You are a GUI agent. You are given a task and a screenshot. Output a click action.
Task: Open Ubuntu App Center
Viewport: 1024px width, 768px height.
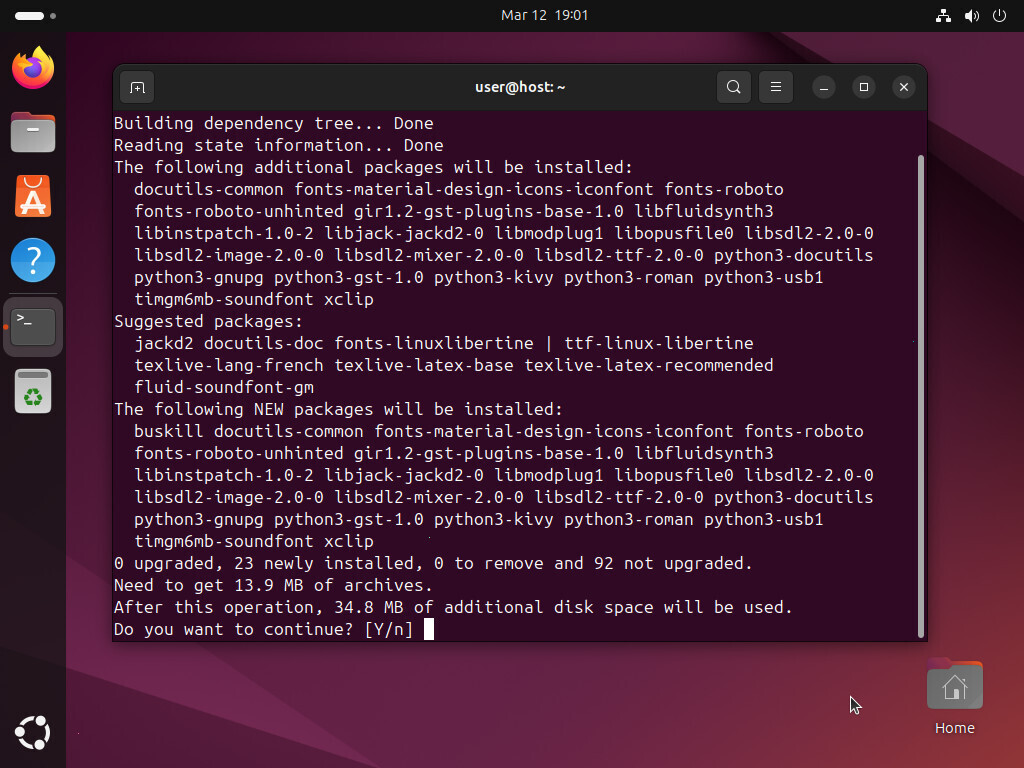pos(33,196)
